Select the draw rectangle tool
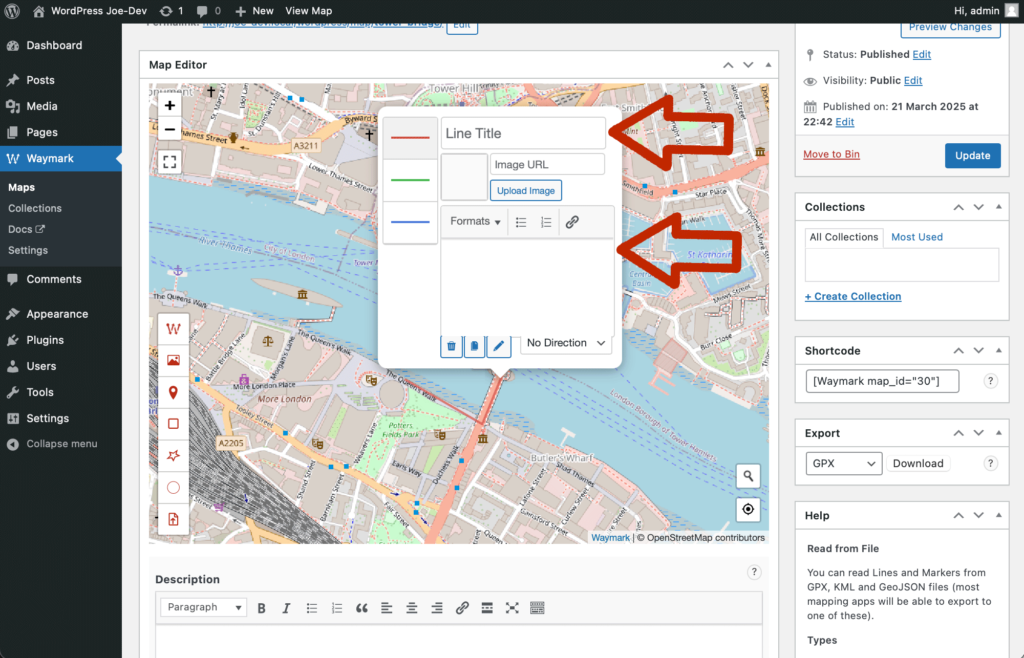This screenshot has width=1024, height=658. click(x=173, y=424)
